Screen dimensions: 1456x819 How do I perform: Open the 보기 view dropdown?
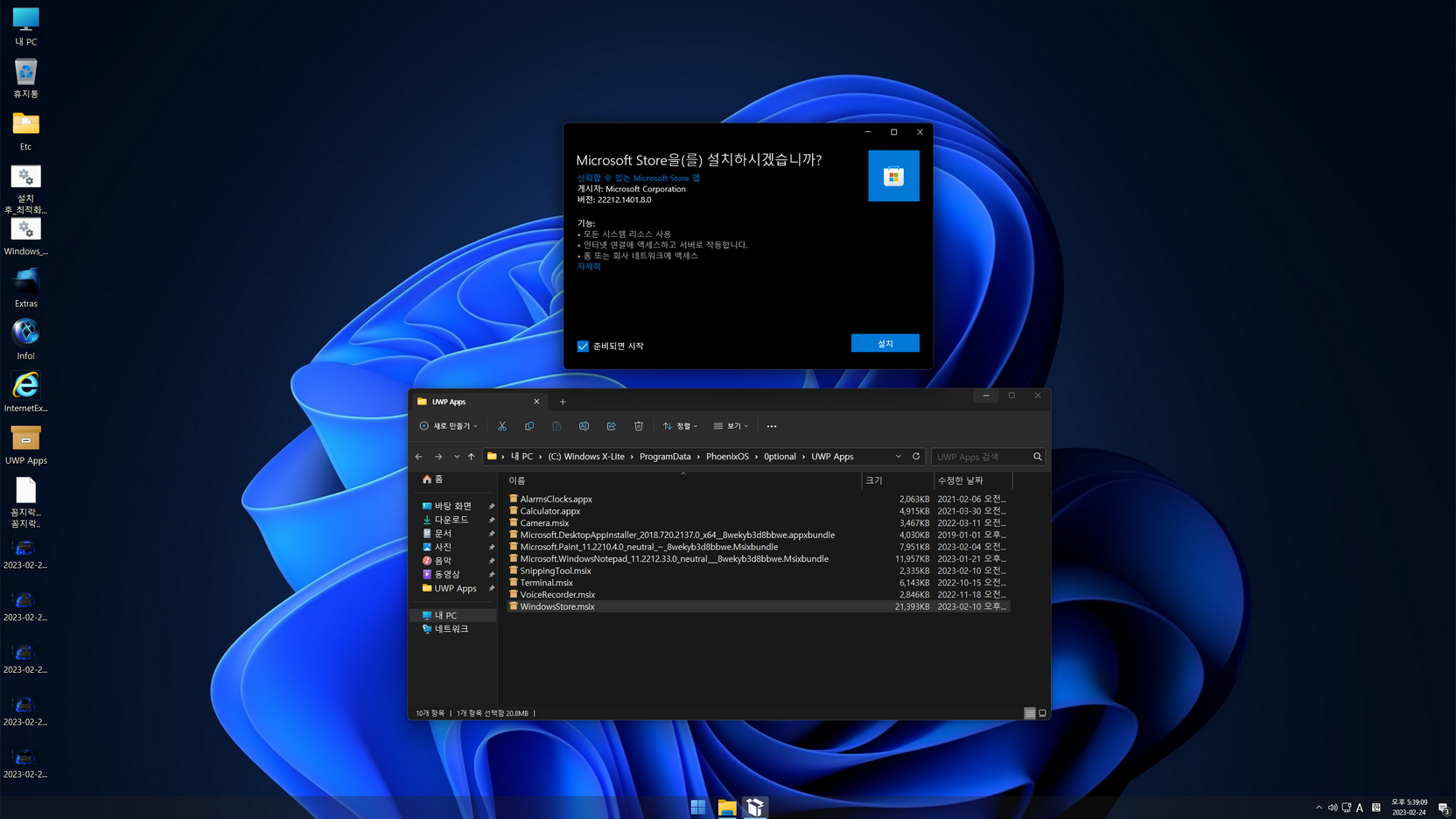coord(731,426)
